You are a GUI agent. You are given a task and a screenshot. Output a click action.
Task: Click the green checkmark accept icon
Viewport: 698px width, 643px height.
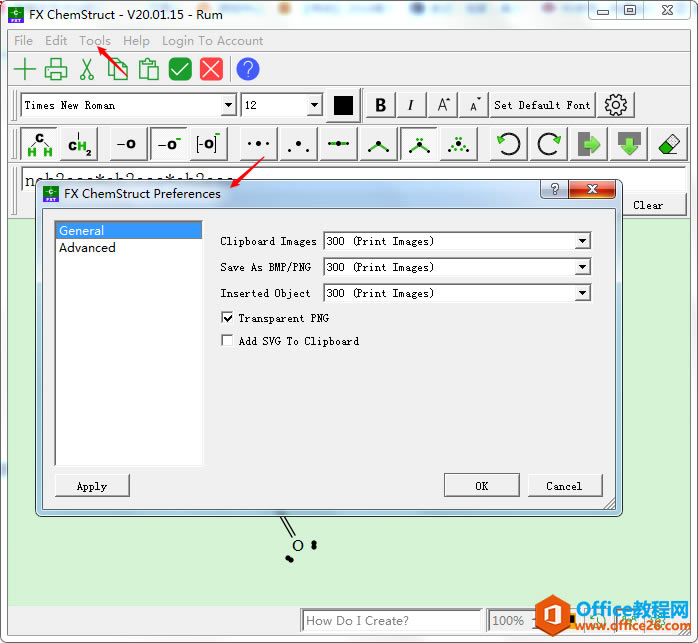(180, 69)
